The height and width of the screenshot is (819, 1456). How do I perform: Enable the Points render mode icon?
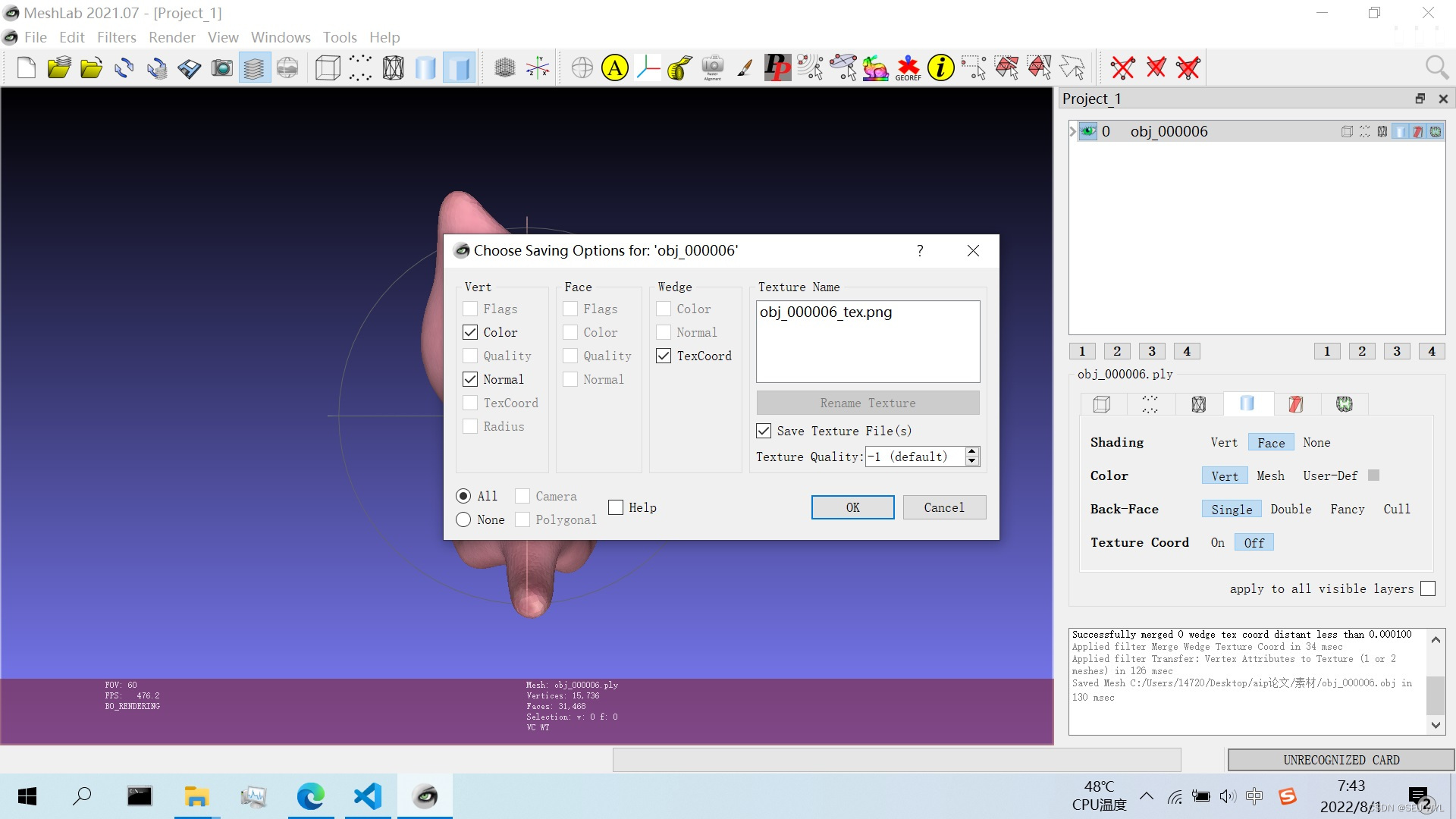360,68
